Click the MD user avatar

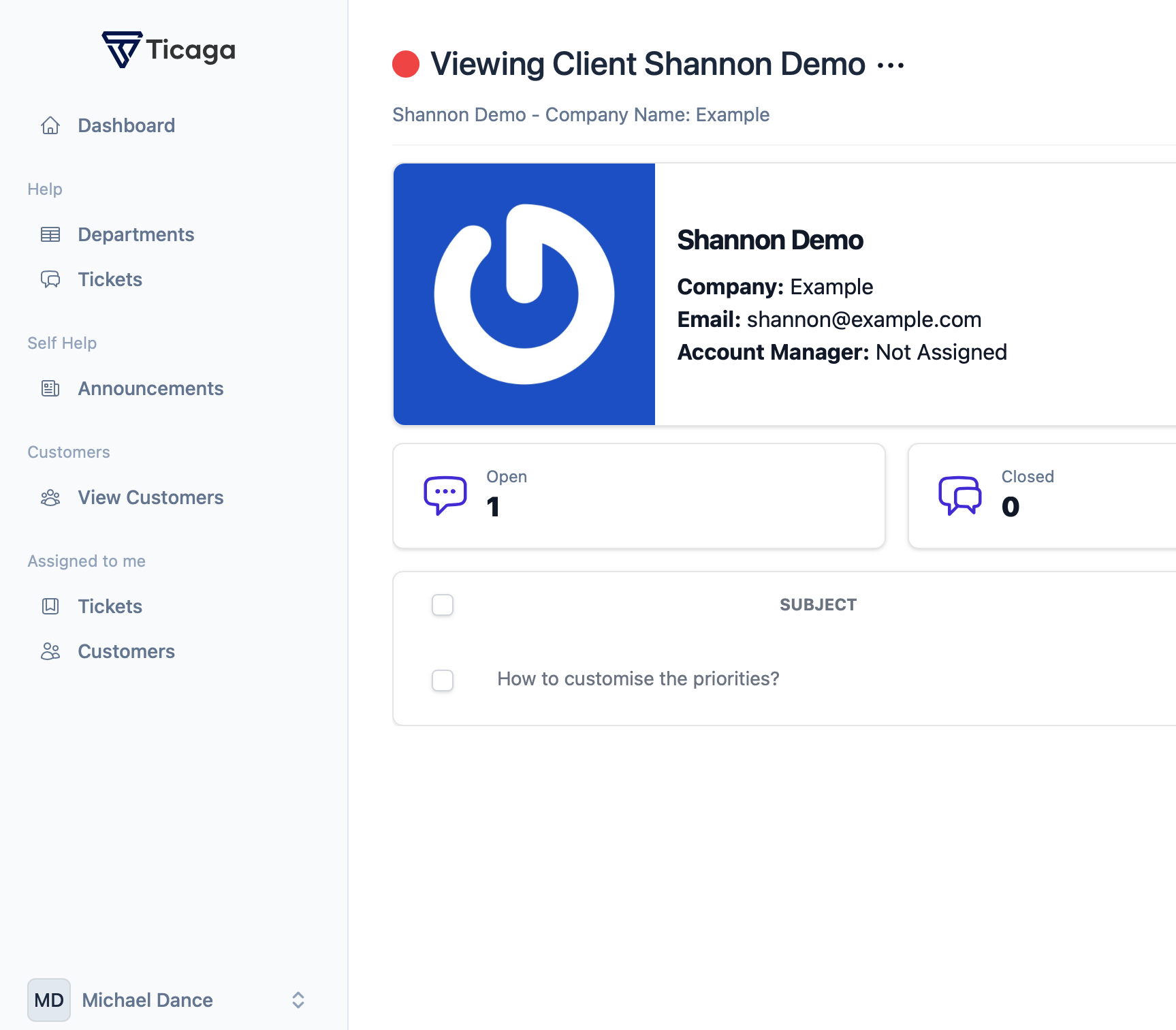pos(49,1000)
